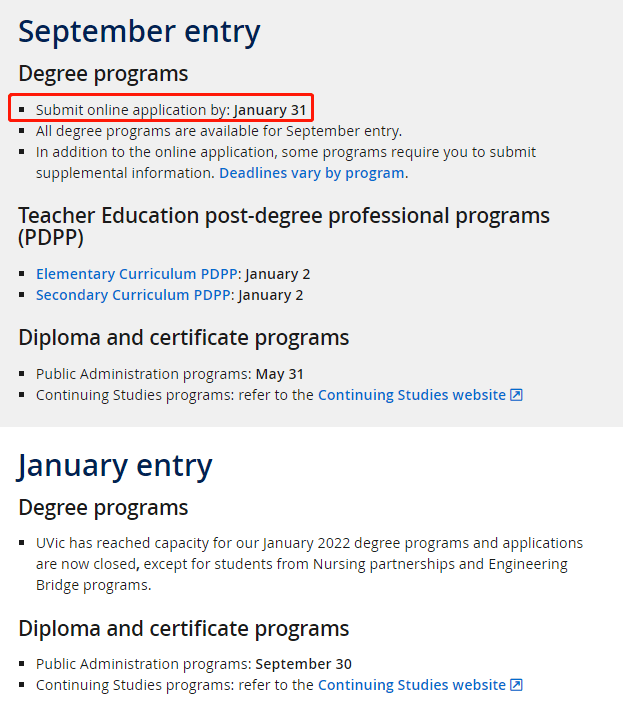Follow Continuing Studies website link under September entry
This screenshot has height=706, width=623.
pyautogui.click(x=412, y=395)
